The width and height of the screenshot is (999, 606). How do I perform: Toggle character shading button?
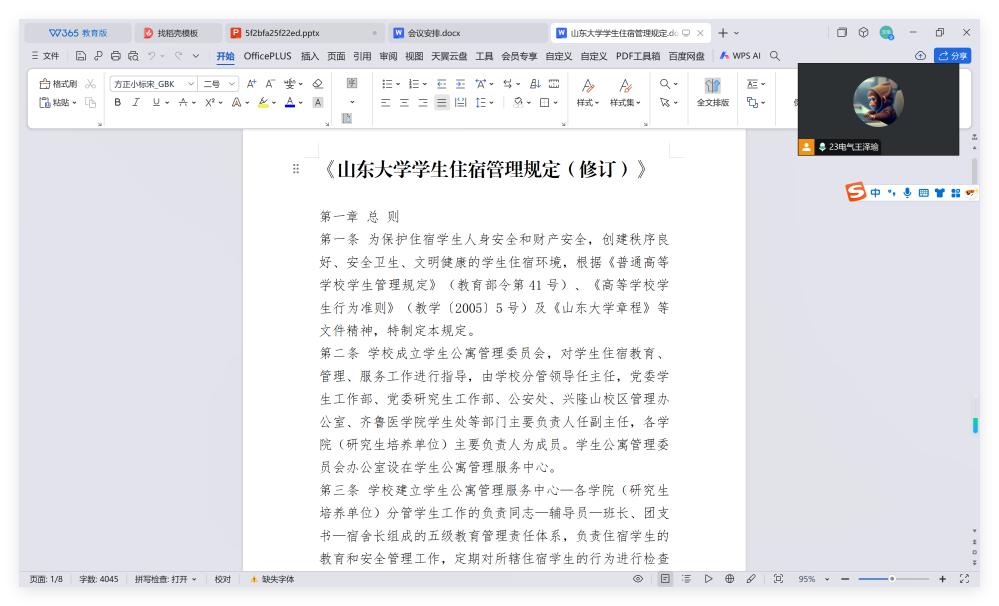(317, 102)
